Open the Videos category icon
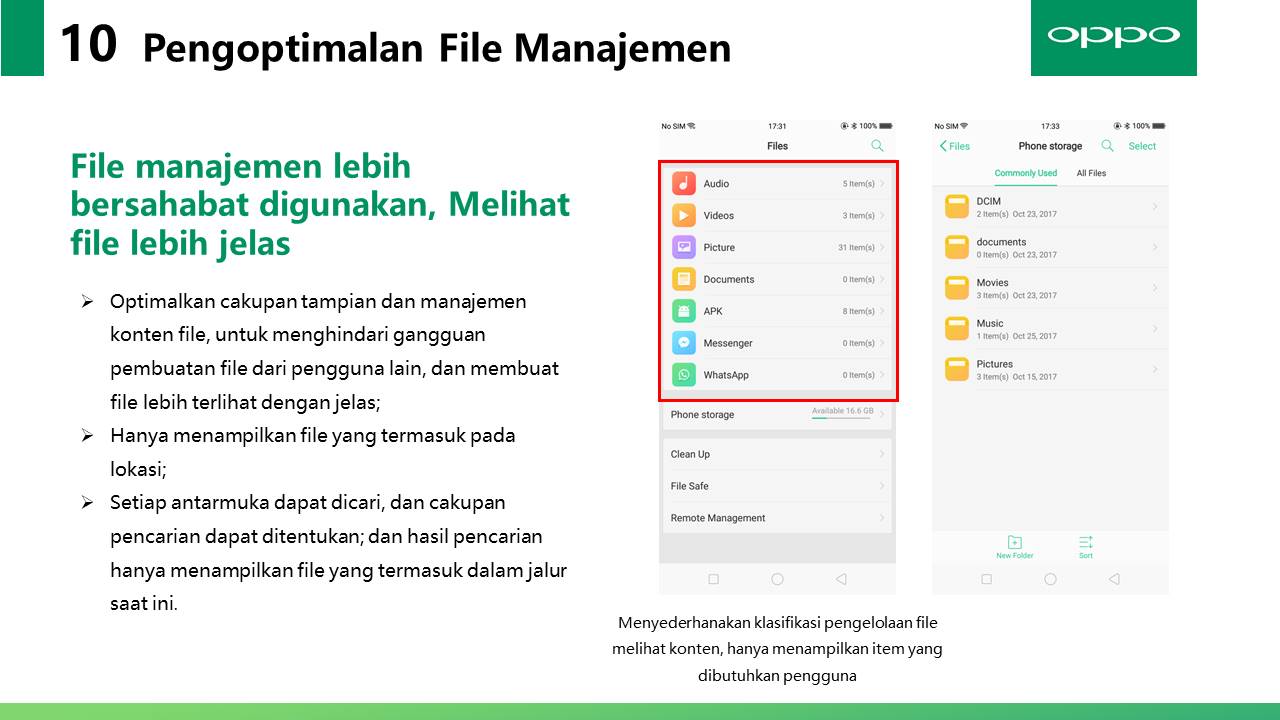The width and height of the screenshot is (1280, 720). pyautogui.click(x=684, y=215)
